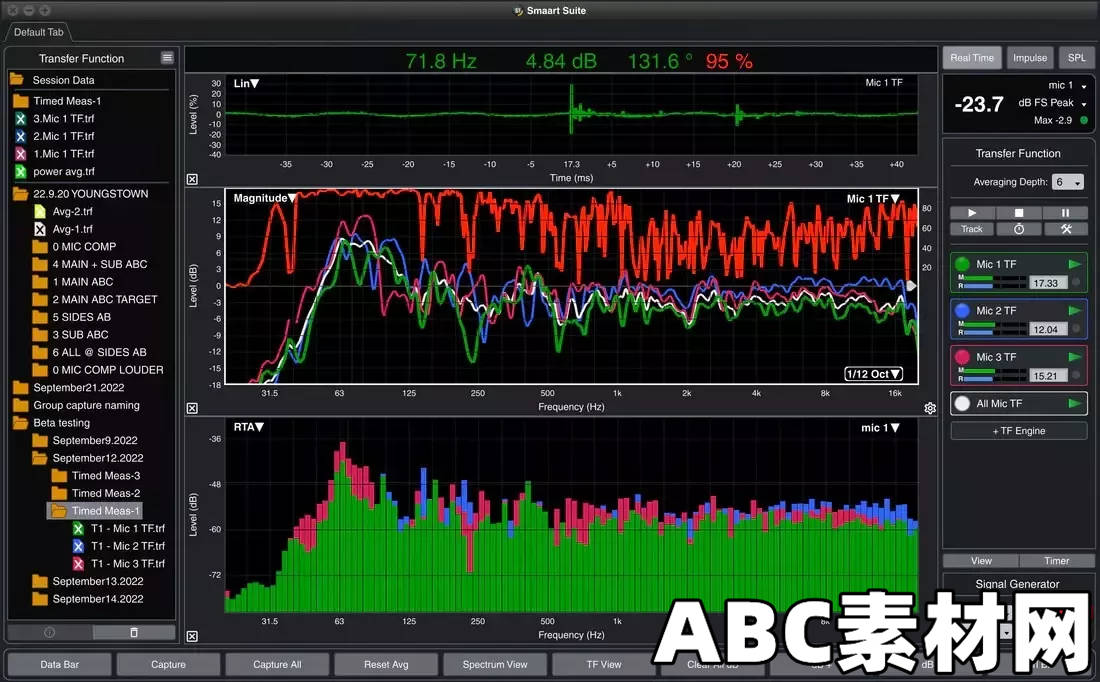1100x682 pixels.
Task: Click the trash icon under the file list
Action: click(135, 631)
